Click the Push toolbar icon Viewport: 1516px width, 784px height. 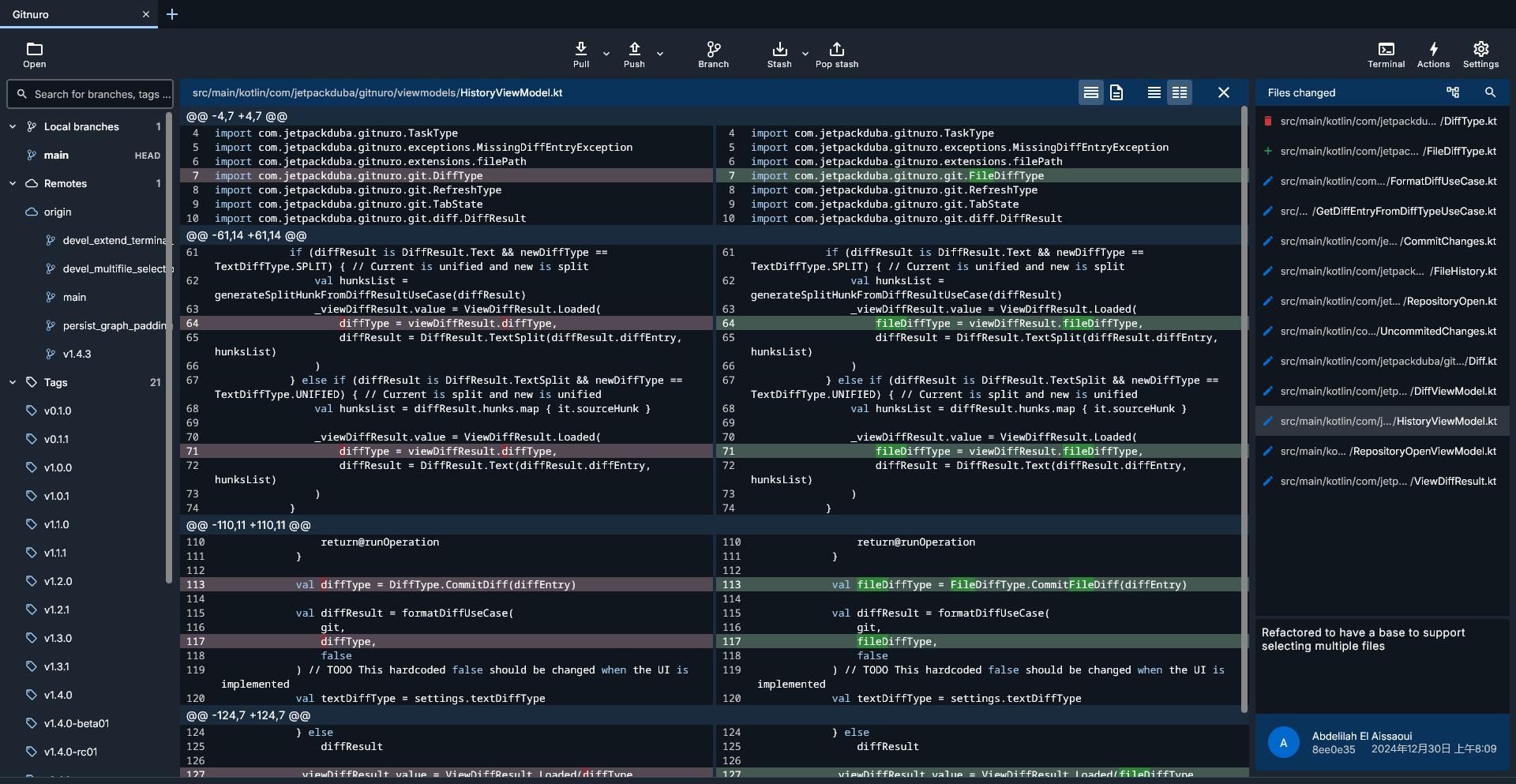coord(634,54)
